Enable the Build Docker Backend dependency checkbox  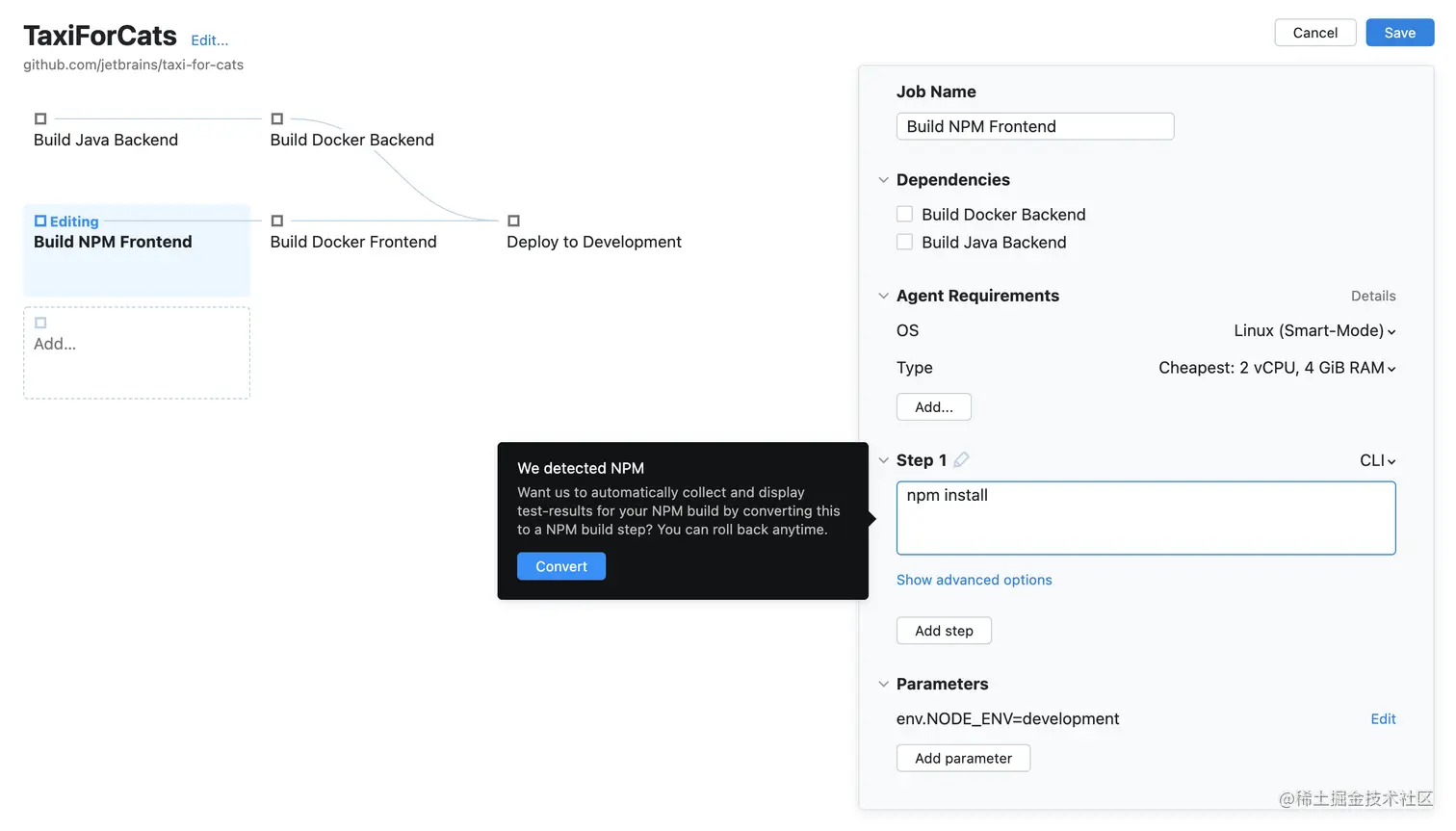(904, 215)
